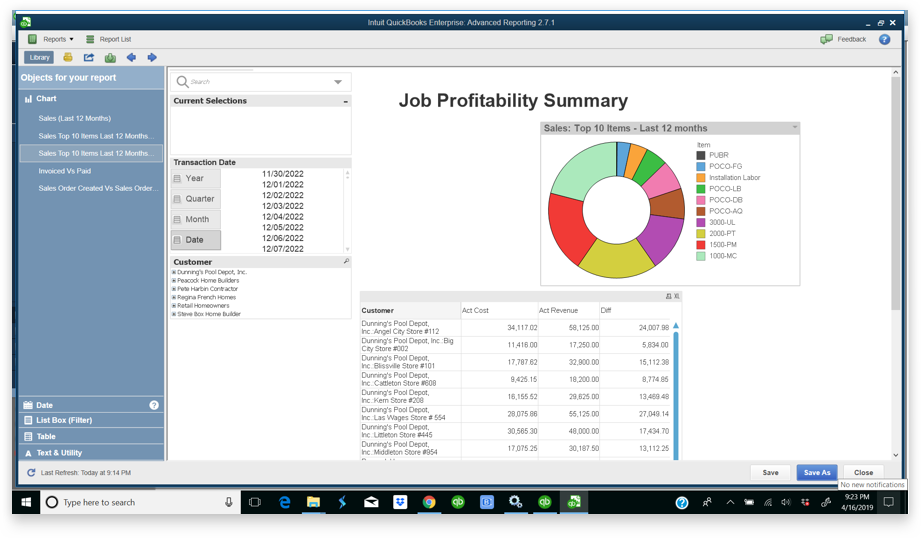Click in the Search input field
This screenshot has width=922, height=538.
coord(259,82)
